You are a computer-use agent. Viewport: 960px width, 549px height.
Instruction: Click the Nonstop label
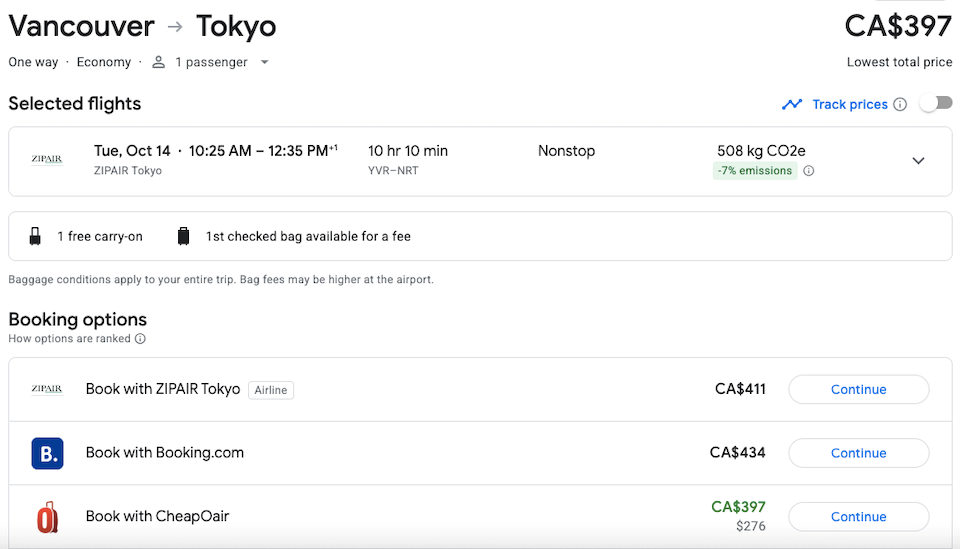tap(566, 151)
